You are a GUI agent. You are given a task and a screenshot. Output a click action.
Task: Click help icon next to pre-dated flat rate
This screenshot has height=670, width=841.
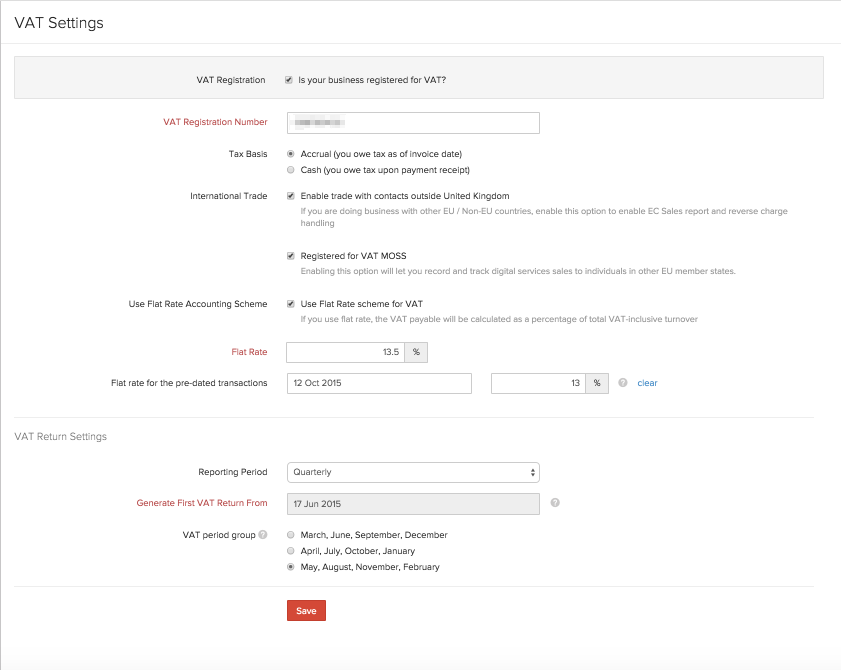coord(623,383)
